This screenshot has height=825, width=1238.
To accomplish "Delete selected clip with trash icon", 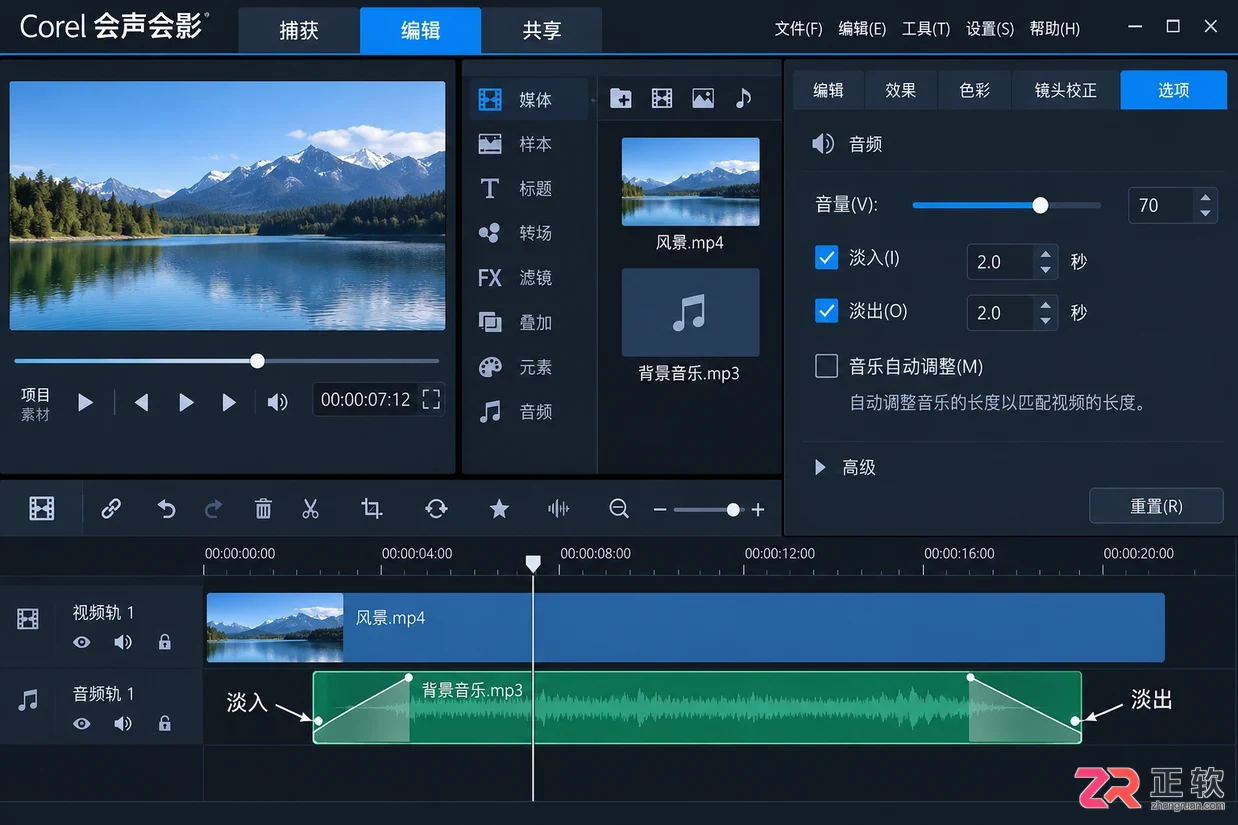I will (263, 509).
